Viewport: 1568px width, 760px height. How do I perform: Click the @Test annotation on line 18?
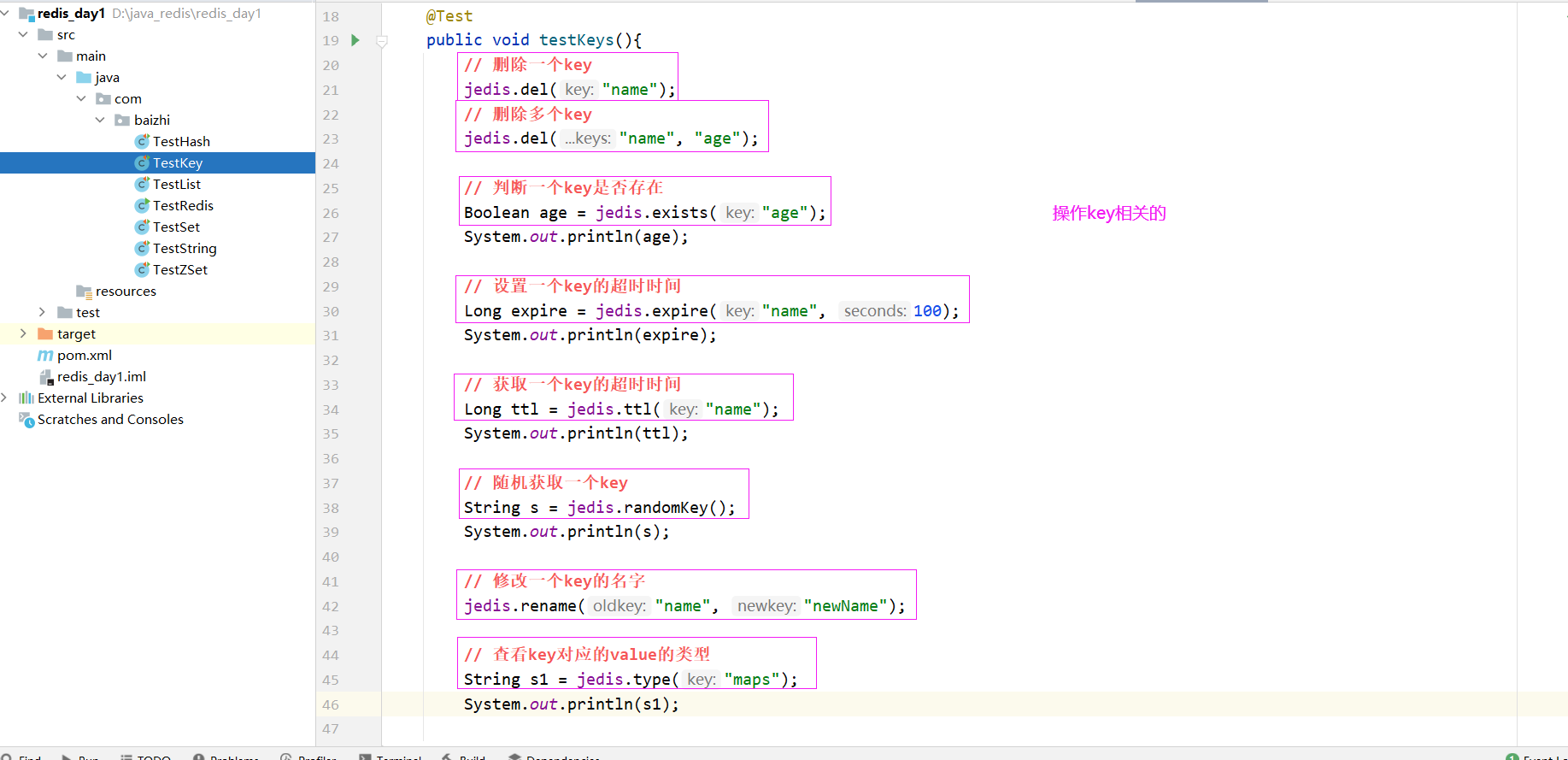(x=449, y=16)
